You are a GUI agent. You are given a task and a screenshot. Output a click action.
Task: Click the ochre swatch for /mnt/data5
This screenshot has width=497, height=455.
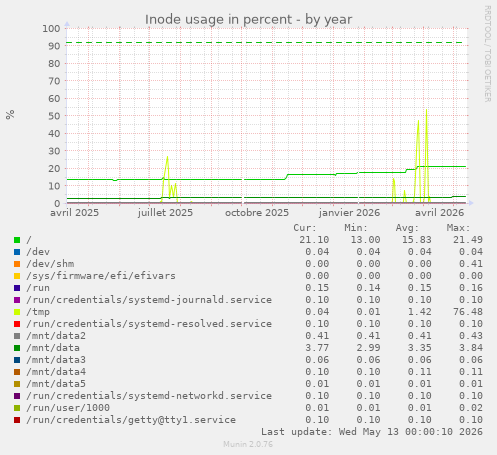click(x=17, y=384)
